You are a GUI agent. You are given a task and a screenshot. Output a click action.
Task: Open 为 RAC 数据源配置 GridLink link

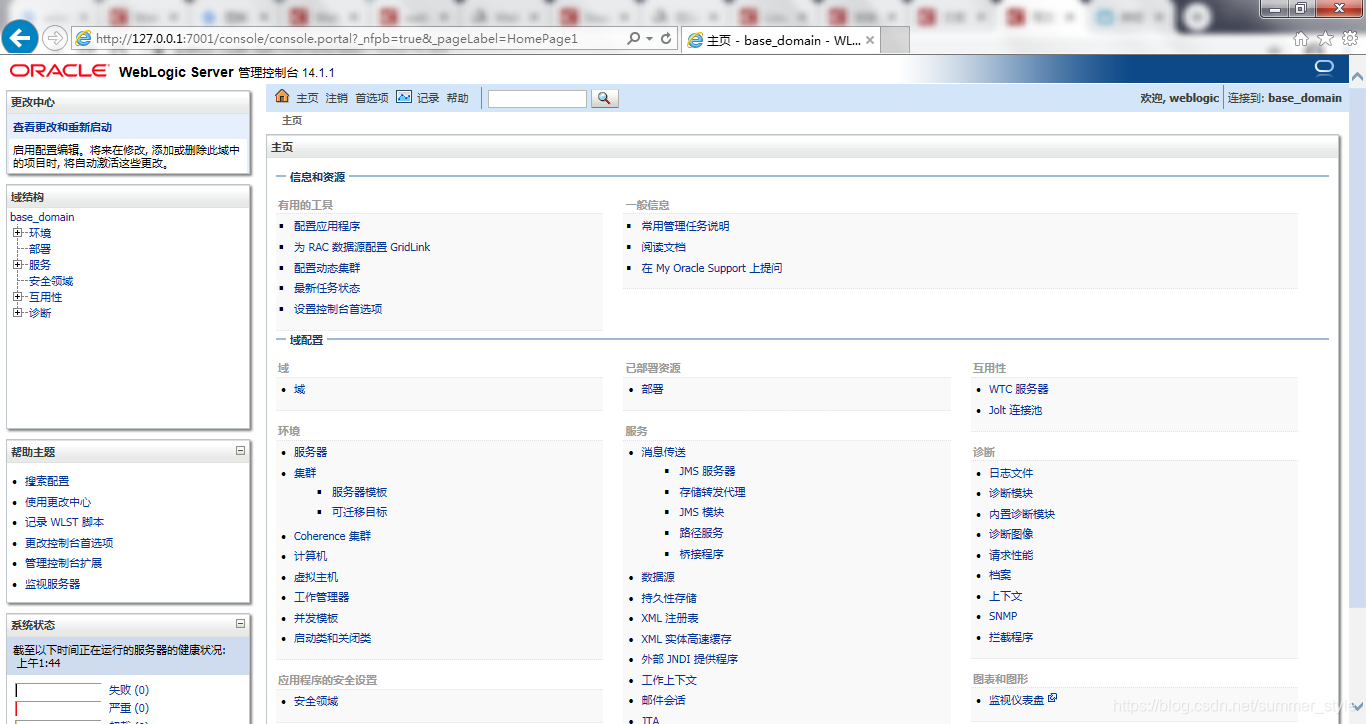(x=362, y=247)
